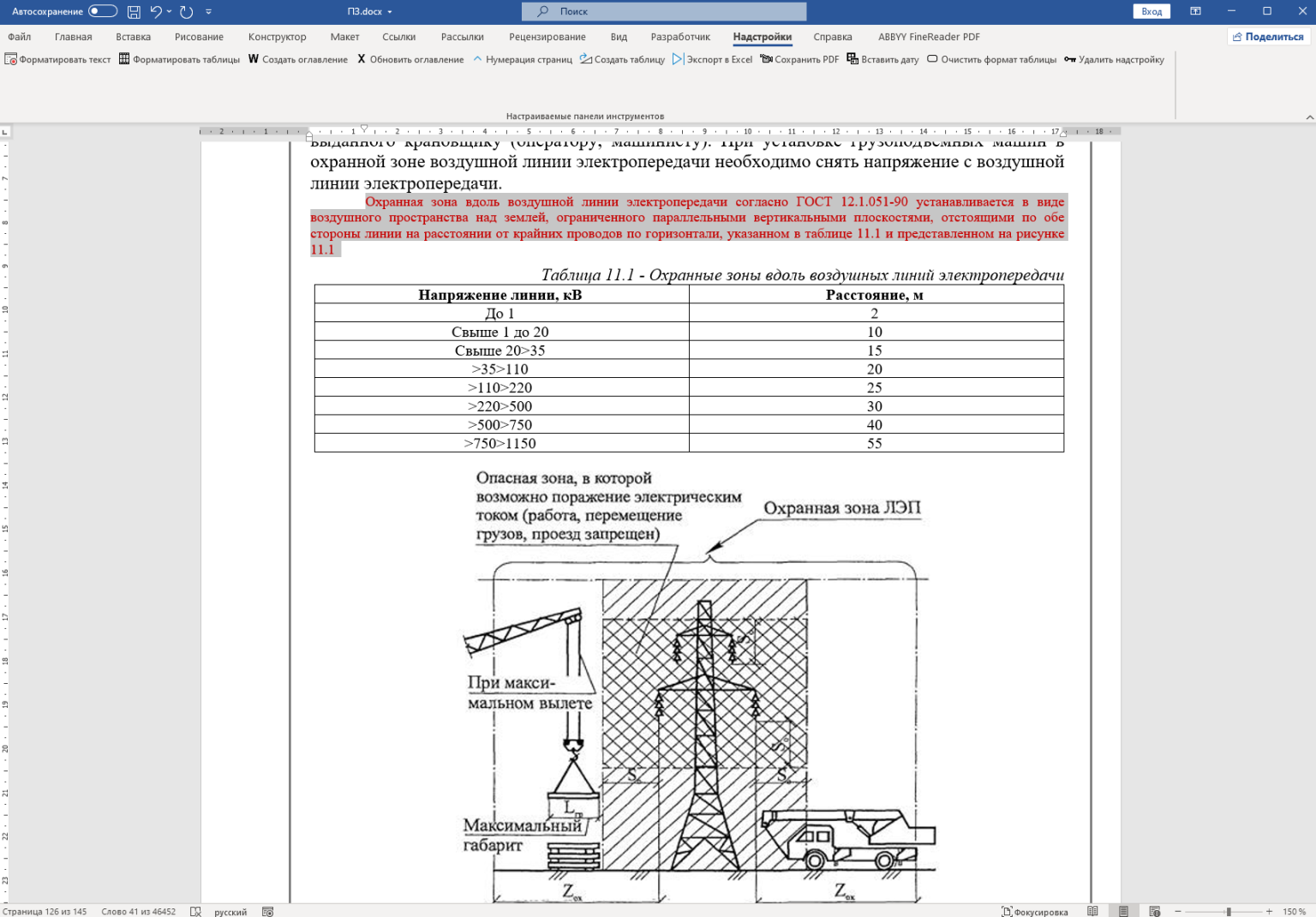Open the Вставка ribbon tab
Image resolution: width=1316 pixels, height=917 pixels.
[x=133, y=37]
